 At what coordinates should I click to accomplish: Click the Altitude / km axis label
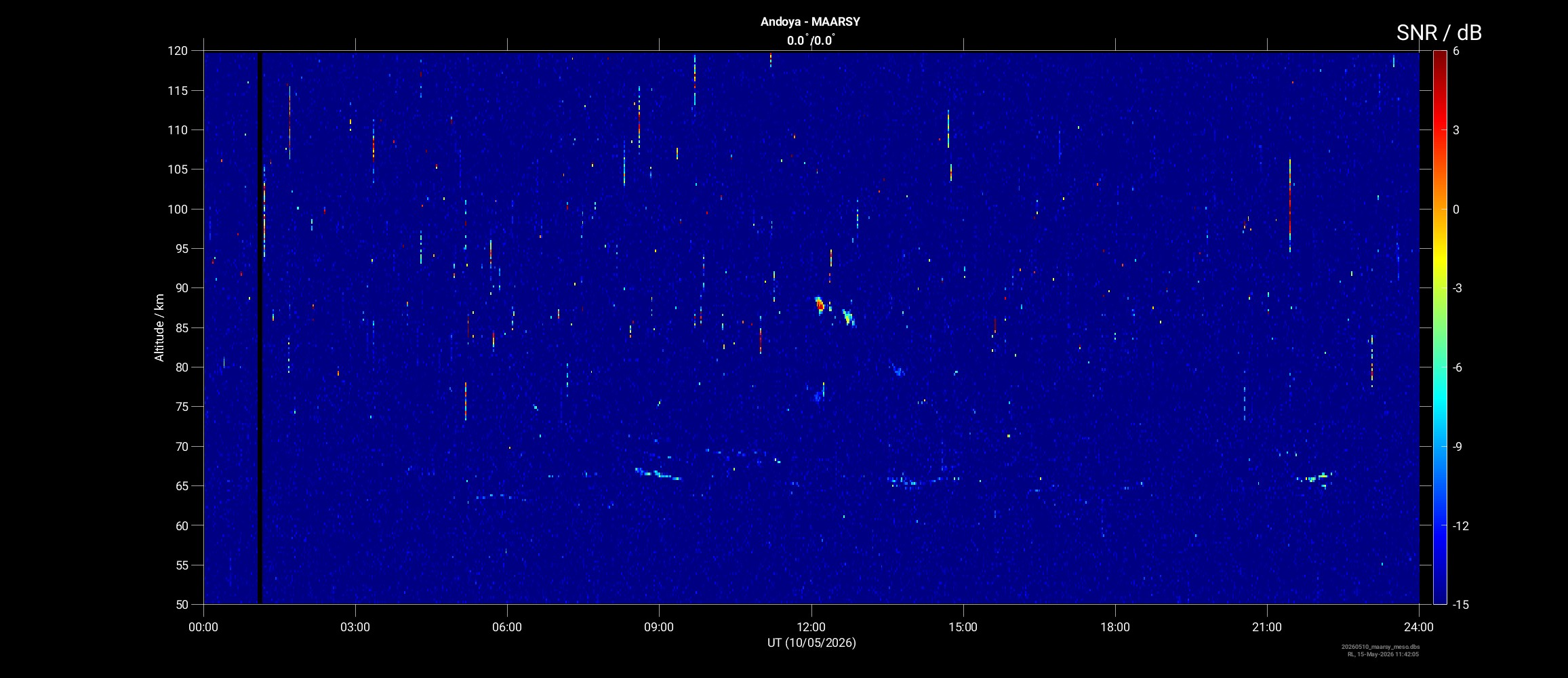click(x=159, y=327)
